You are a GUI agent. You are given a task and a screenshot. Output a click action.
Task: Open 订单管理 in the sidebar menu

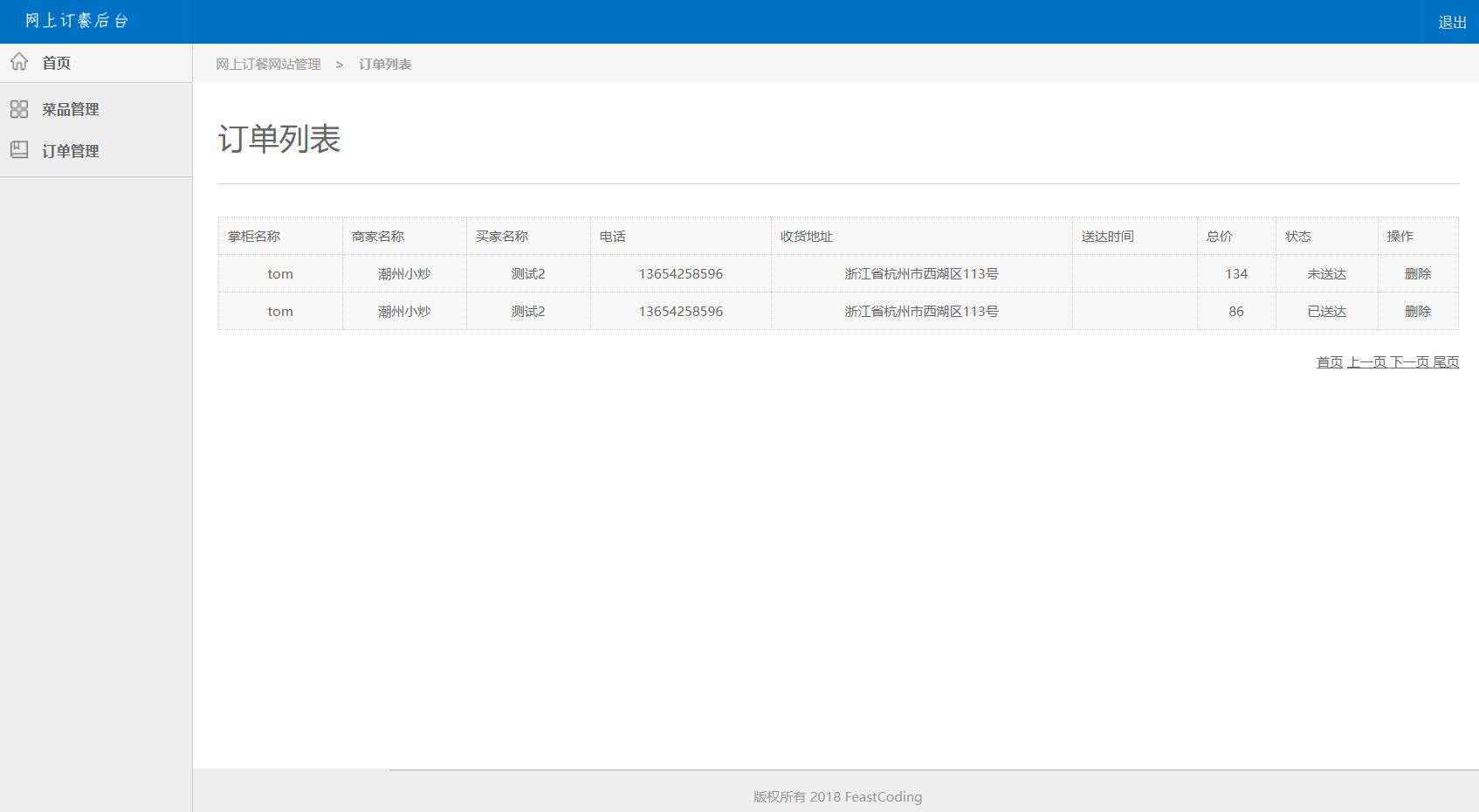coord(70,151)
